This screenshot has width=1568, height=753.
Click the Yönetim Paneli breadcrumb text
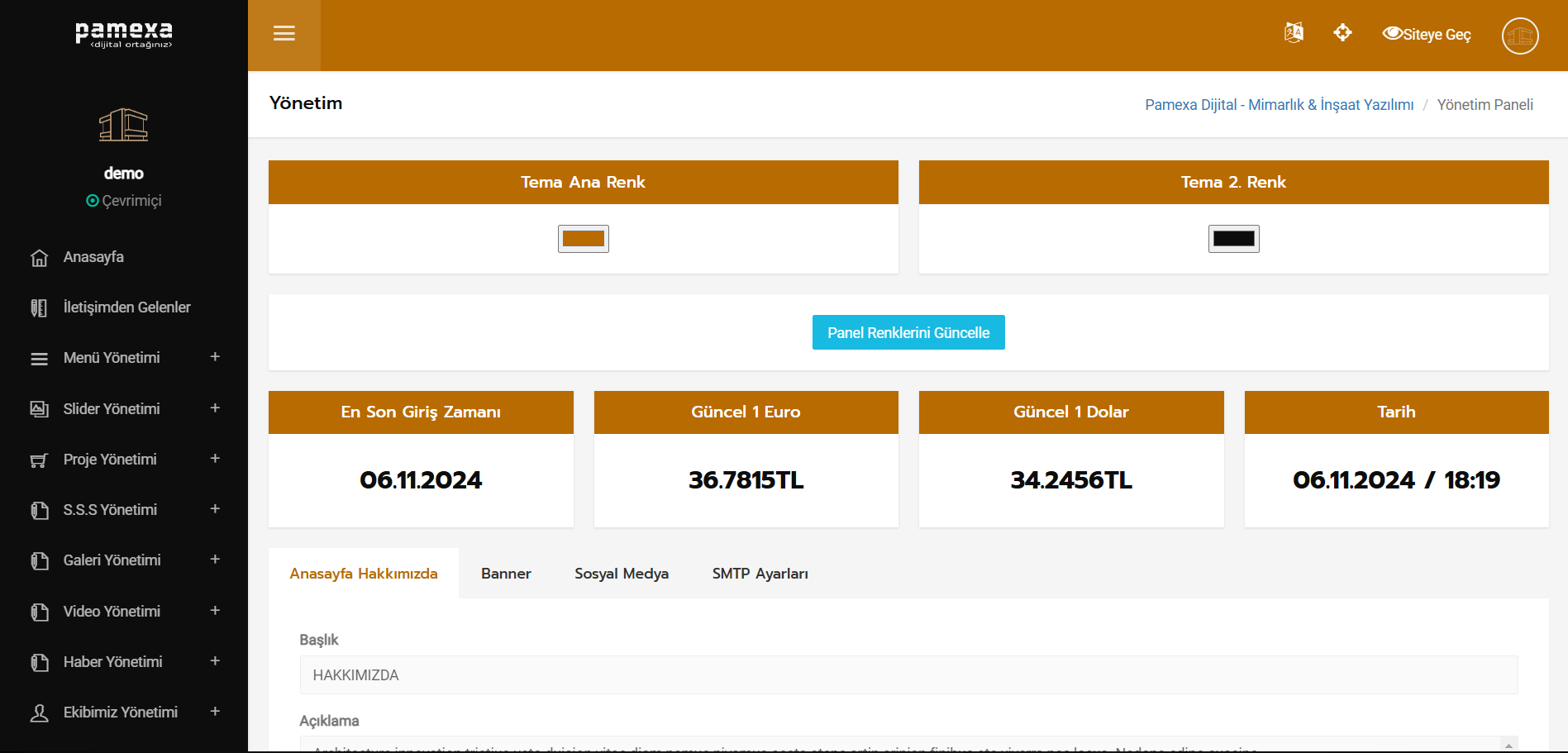1485,105
